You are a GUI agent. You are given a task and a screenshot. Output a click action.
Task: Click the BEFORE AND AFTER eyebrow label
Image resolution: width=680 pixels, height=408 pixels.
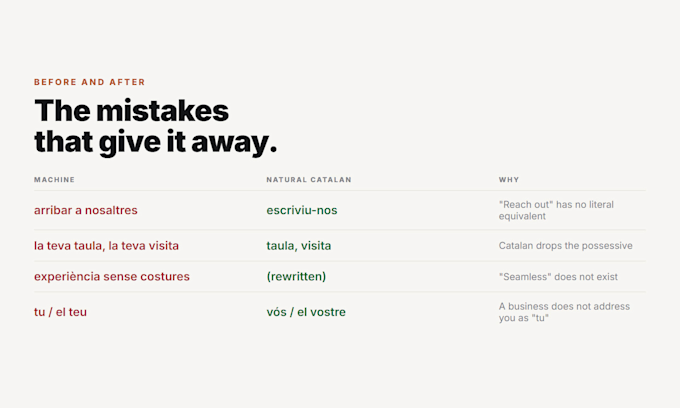click(x=89, y=82)
